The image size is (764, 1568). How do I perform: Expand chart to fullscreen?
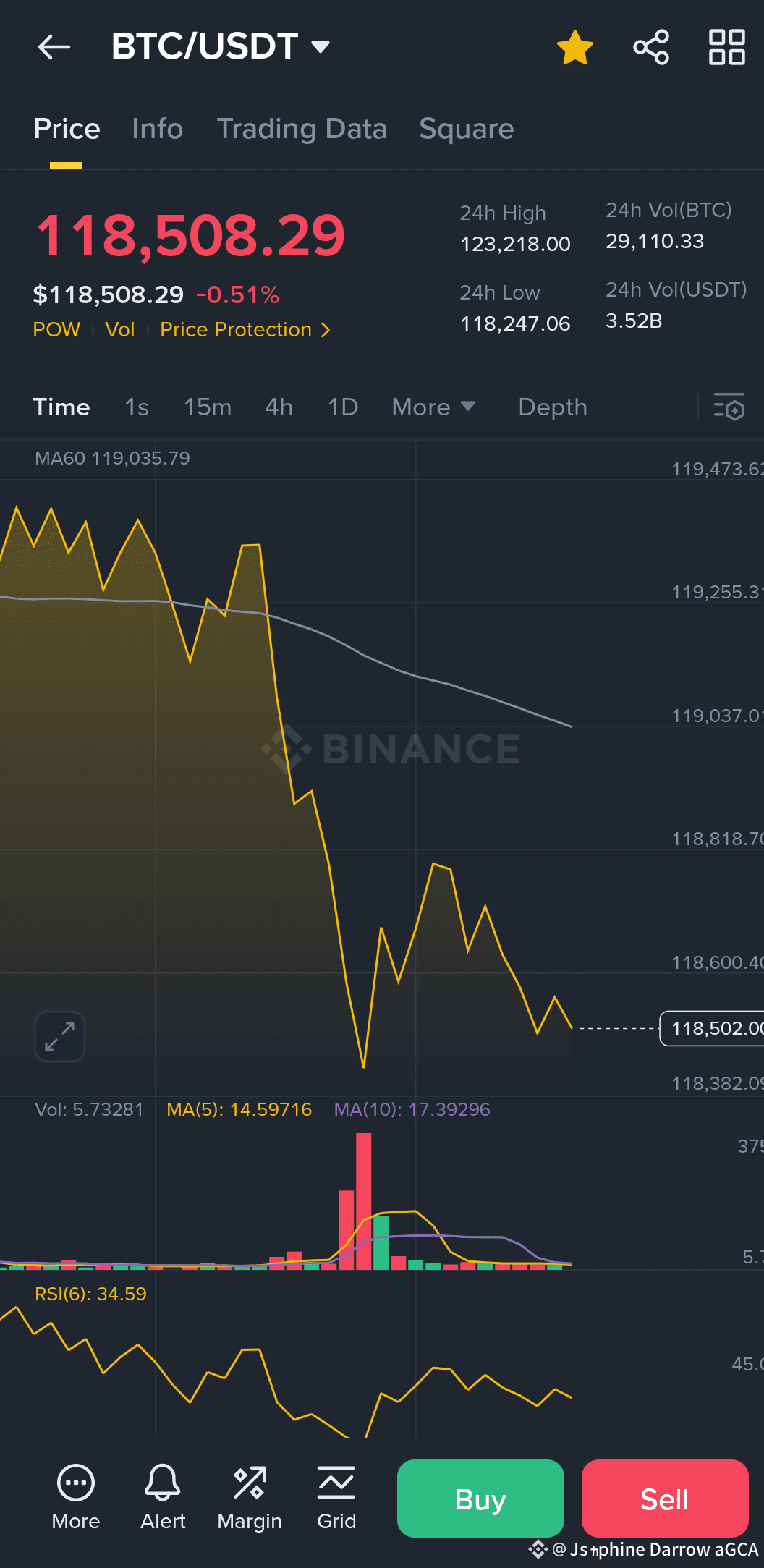coord(59,1036)
